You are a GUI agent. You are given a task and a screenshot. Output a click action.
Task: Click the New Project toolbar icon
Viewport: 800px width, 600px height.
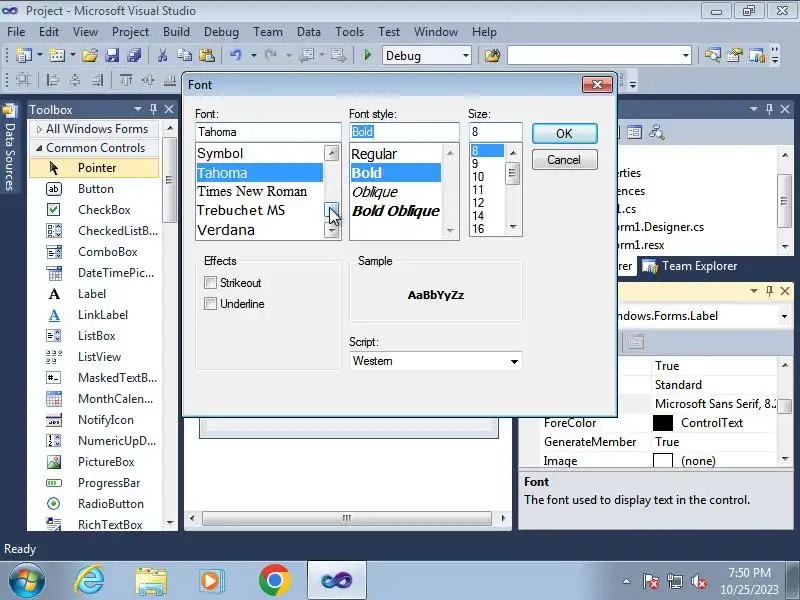[x=24, y=55]
